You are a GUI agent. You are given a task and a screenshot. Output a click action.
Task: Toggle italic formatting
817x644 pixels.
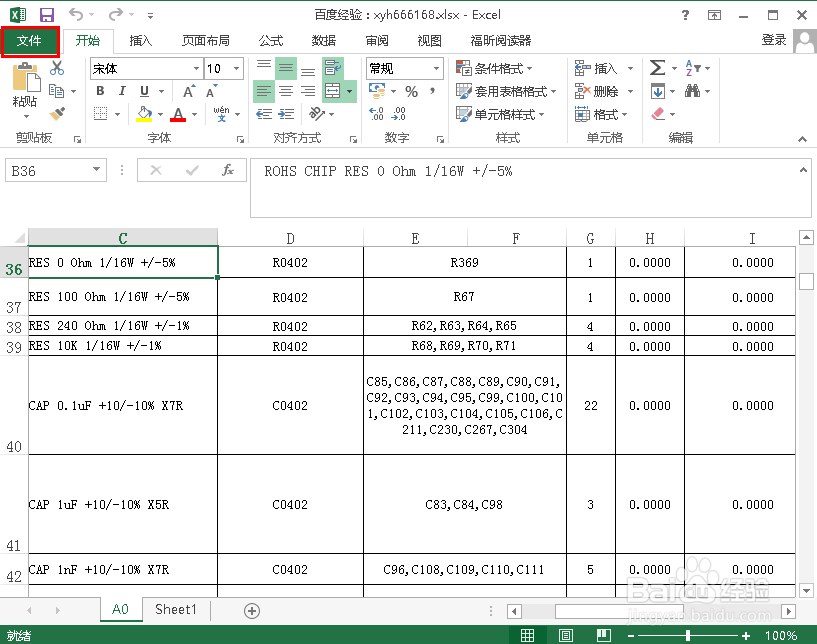121,90
